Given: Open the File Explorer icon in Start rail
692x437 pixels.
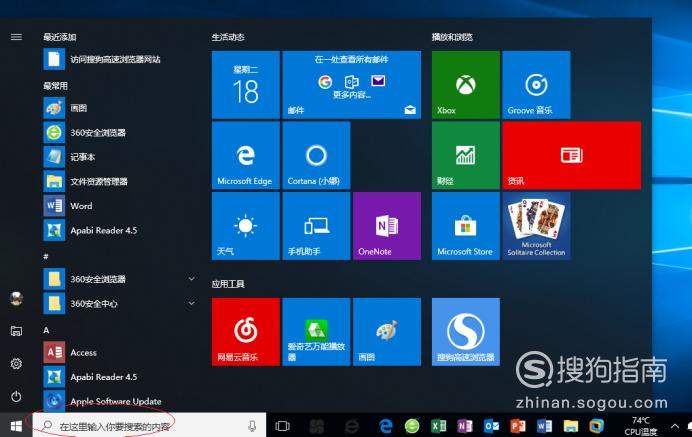Looking at the screenshot, I should [16, 331].
